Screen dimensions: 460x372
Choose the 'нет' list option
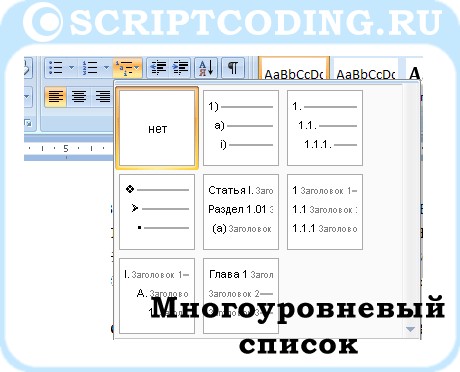(157, 128)
